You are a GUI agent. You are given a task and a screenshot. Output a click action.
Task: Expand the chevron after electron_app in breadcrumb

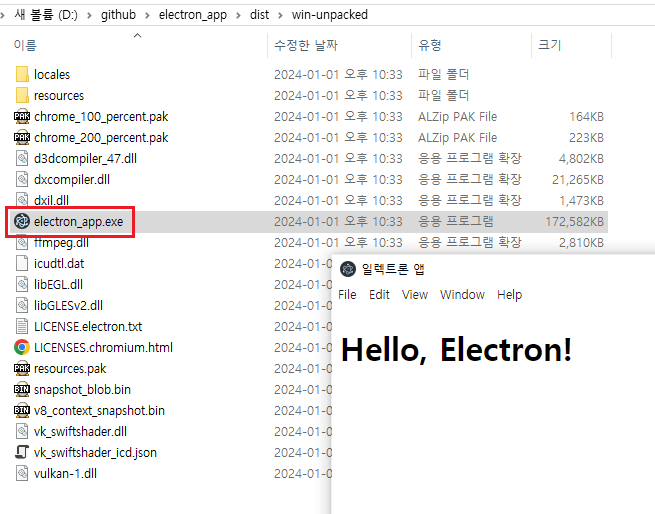[x=238, y=15]
